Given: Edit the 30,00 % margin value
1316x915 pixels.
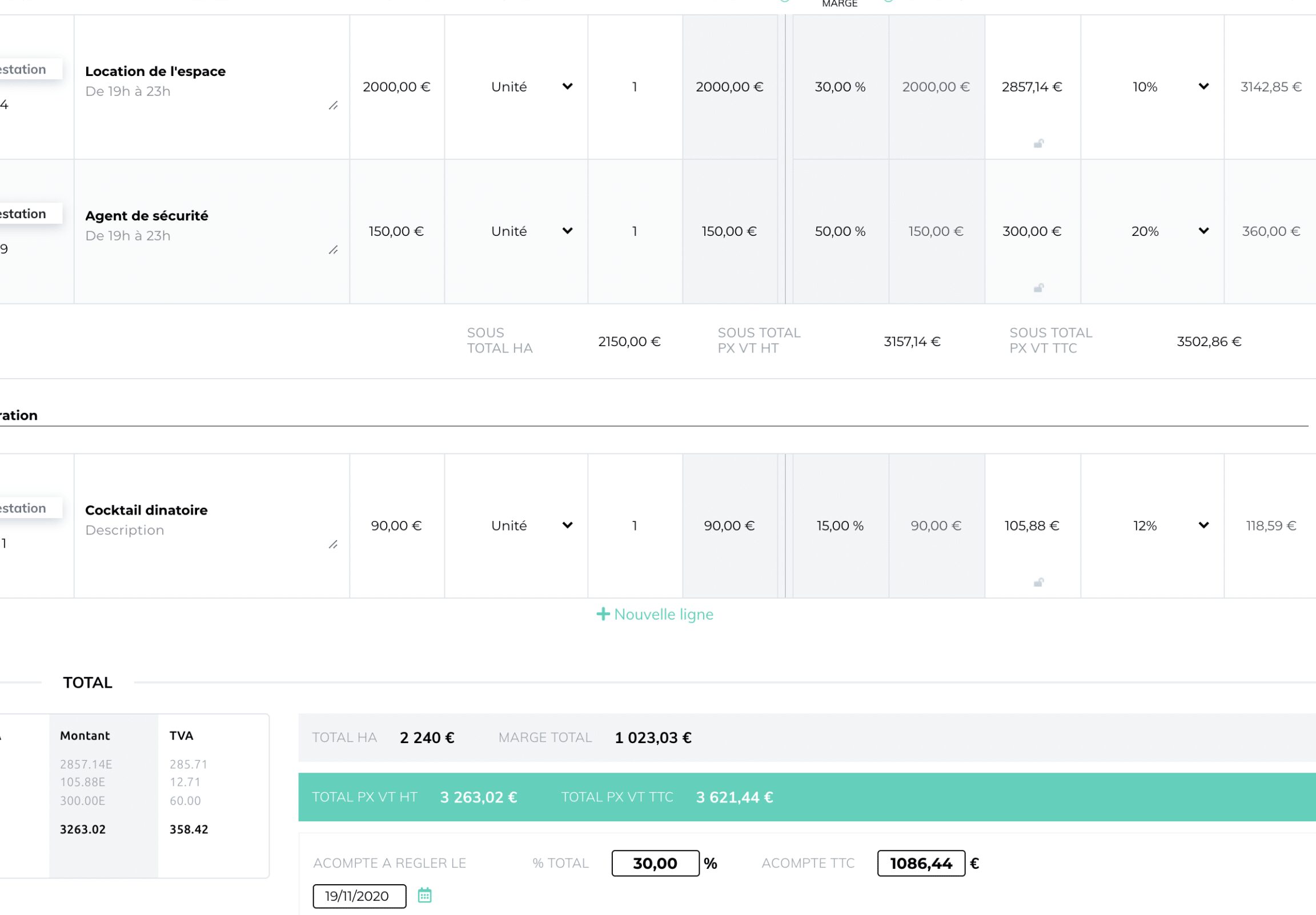Looking at the screenshot, I should [840, 87].
